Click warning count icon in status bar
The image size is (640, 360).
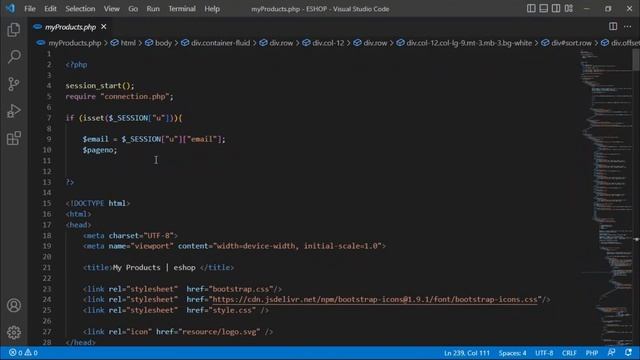[x=28, y=353]
